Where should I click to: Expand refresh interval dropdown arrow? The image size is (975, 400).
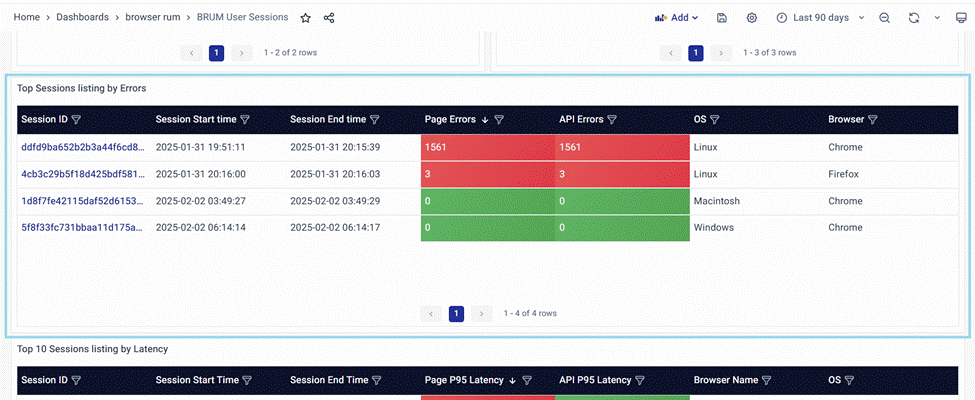937,18
